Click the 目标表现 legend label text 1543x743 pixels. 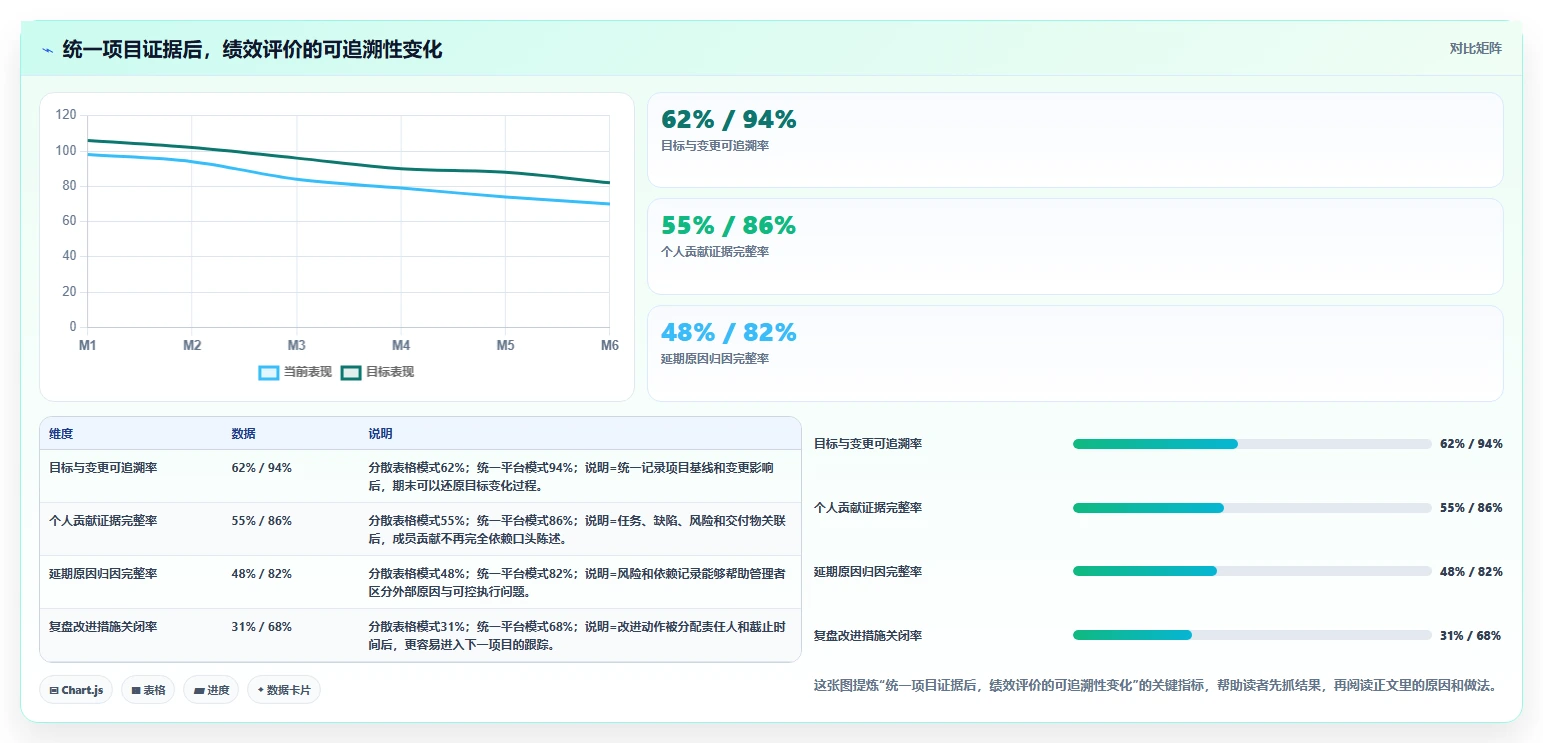point(389,372)
